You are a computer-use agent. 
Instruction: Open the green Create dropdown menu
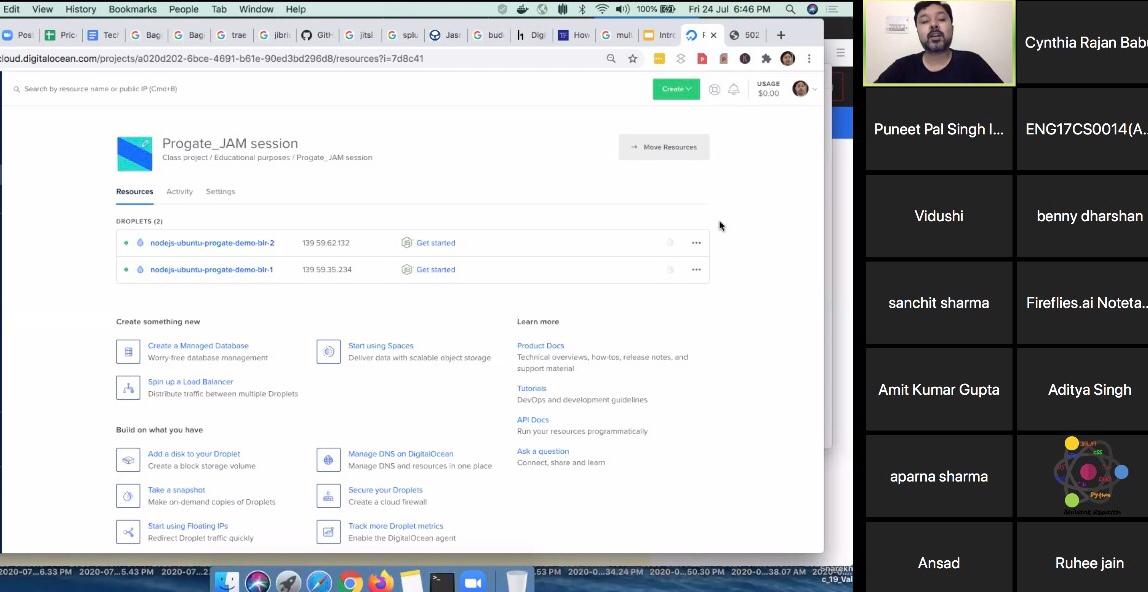676,89
